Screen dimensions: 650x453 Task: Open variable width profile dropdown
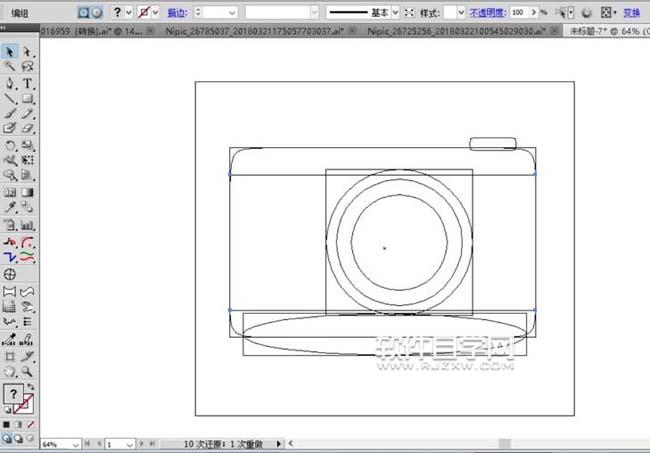tap(315, 13)
